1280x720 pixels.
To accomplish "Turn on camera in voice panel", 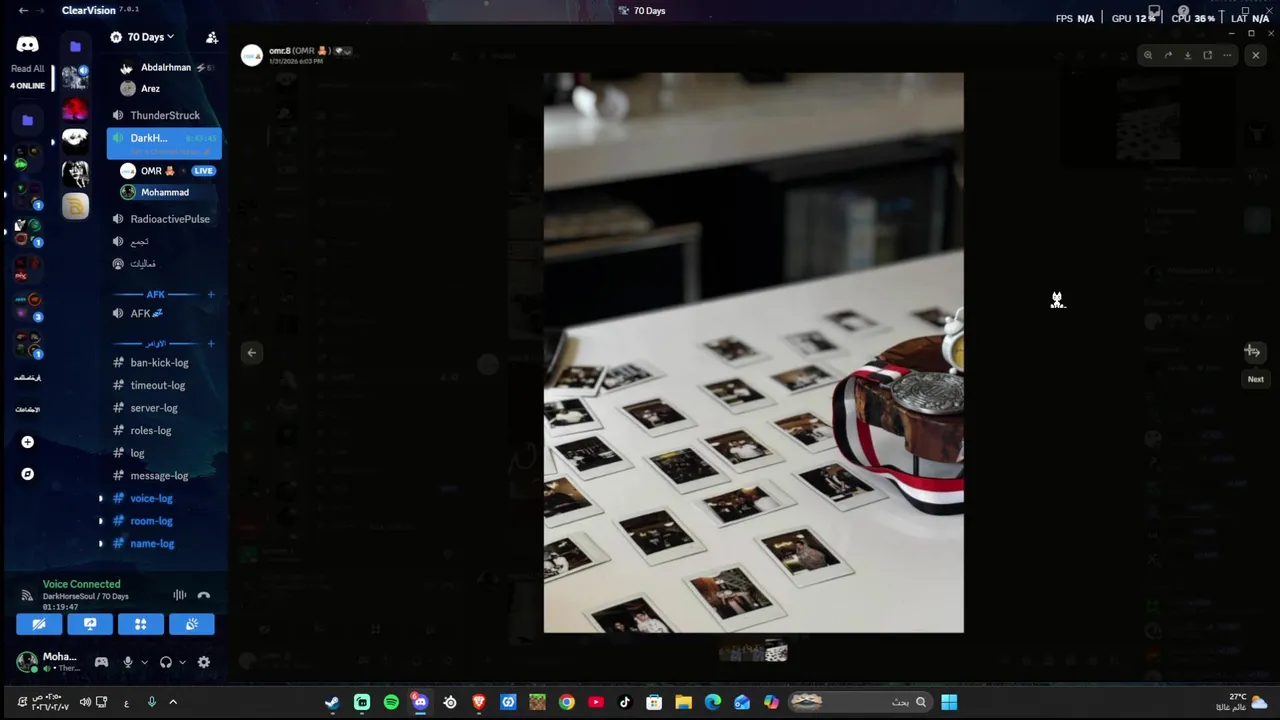I will [x=38, y=624].
